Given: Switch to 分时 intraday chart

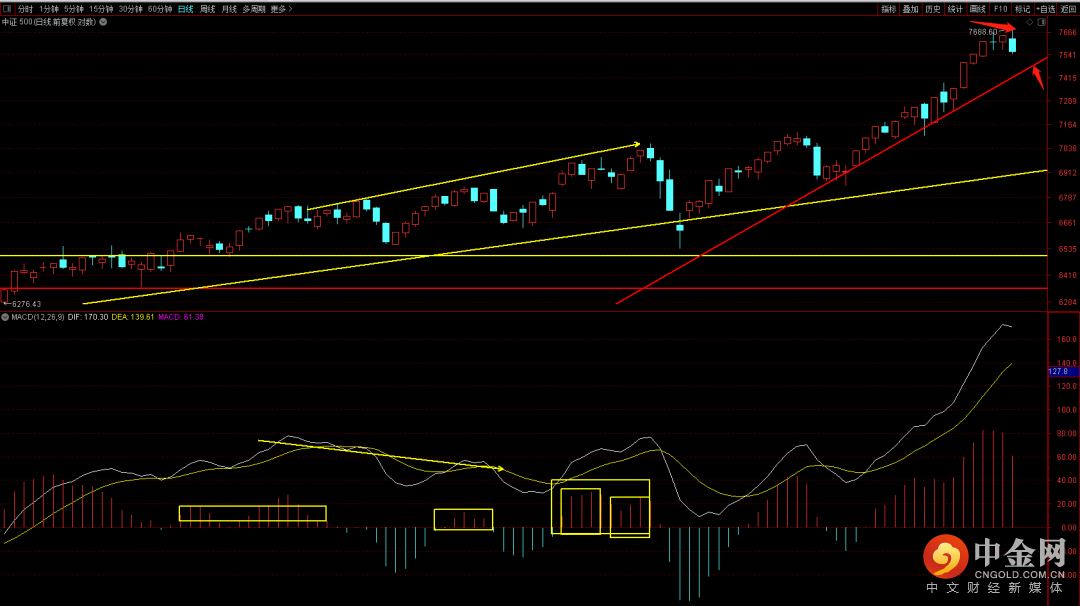Looking at the screenshot, I should (x=25, y=9).
